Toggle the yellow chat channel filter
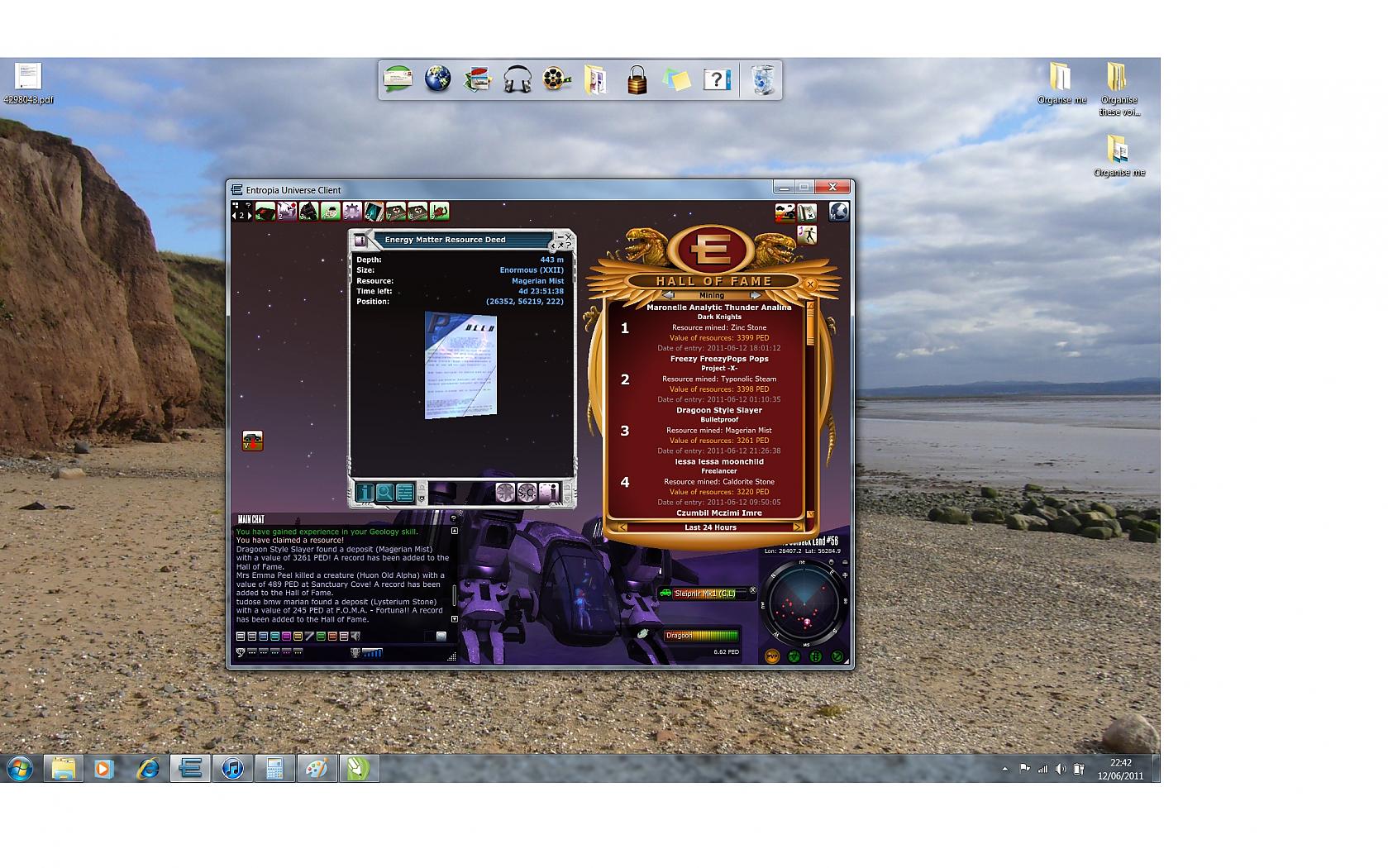The image size is (1388, 868). [x=298, y=637]
